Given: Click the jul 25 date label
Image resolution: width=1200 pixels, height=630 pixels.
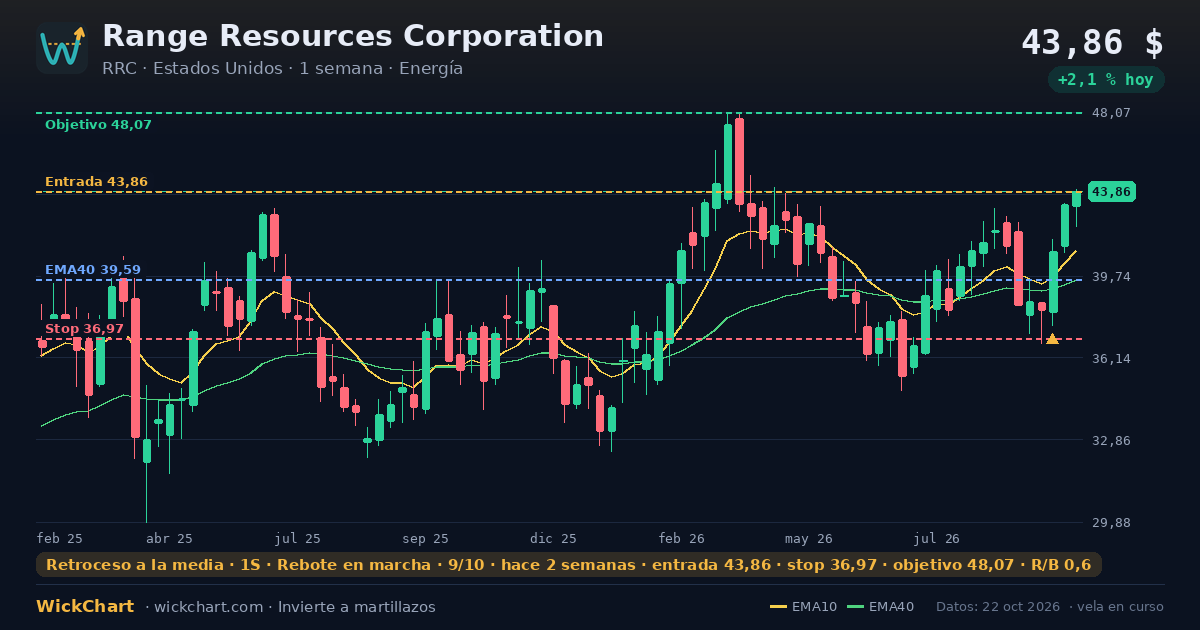Looking at the screenshot, I should tap(298, 538).
